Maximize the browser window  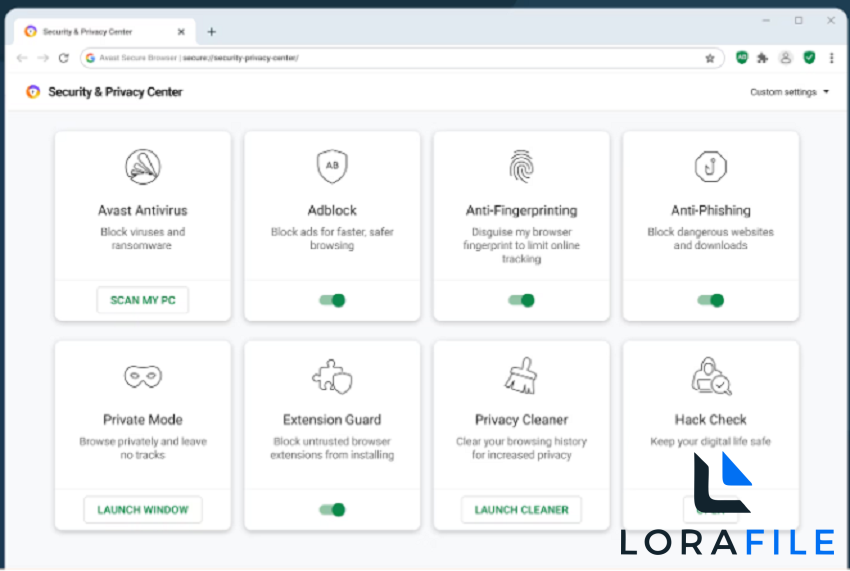[799, 21]
